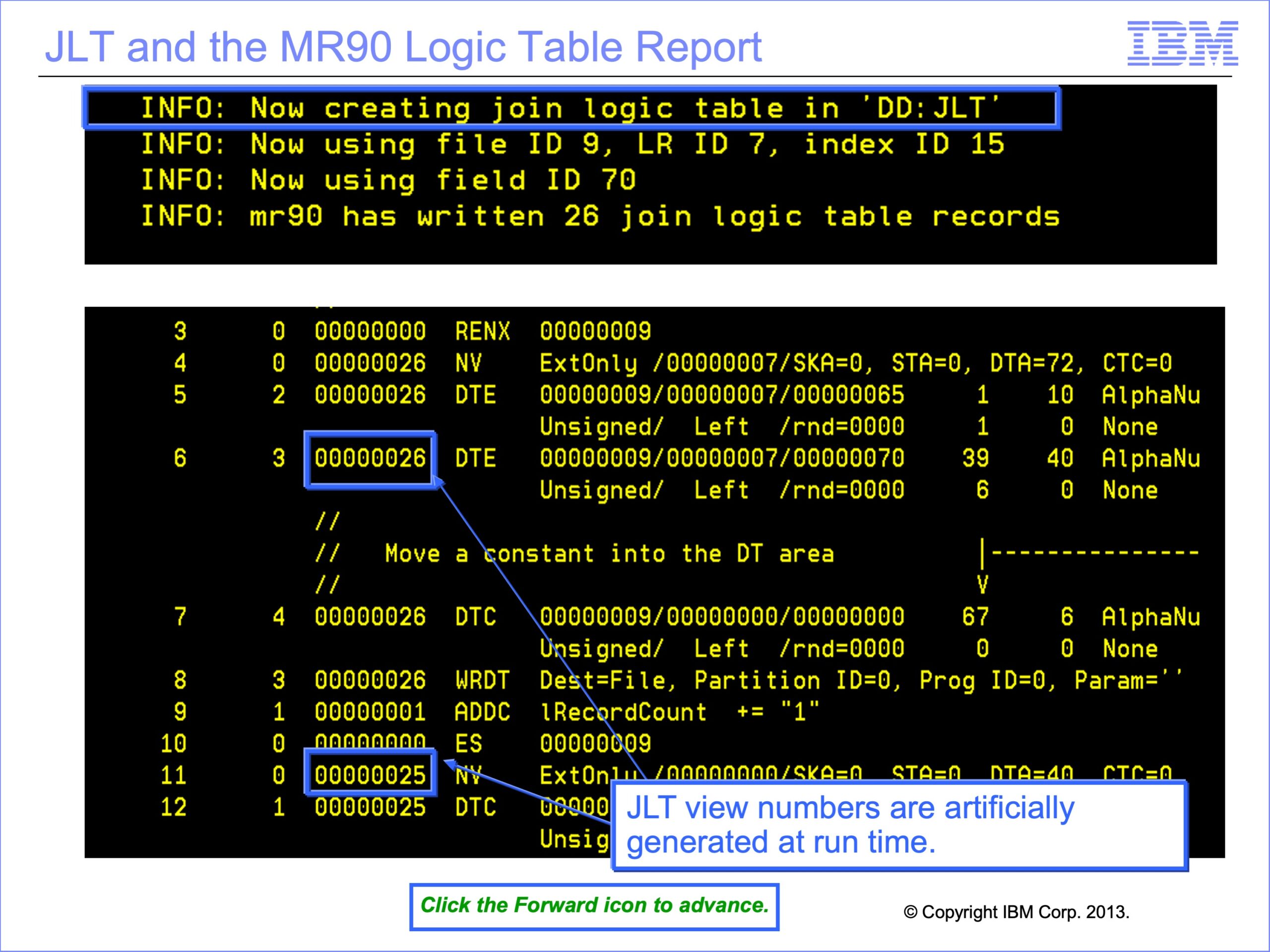Click the highlighted 00000025 view number

(x=370, y=776)
